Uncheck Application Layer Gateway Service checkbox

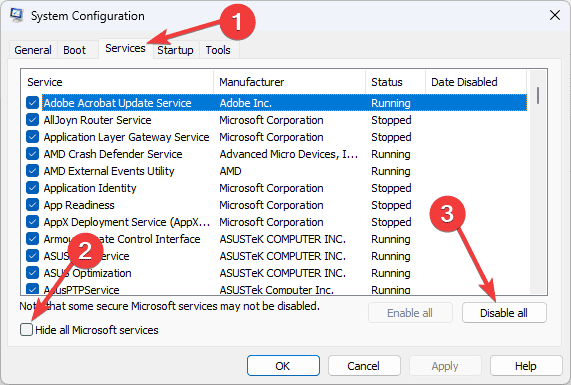tap(32, 137)
